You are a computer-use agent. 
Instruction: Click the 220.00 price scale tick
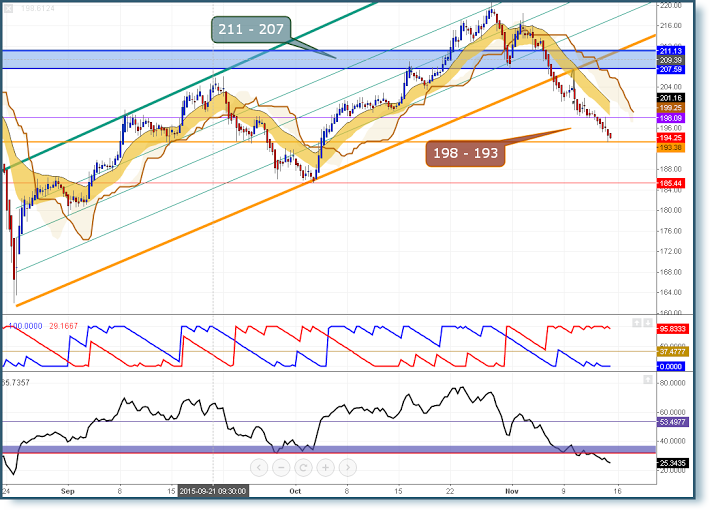[x=671, y=5]
